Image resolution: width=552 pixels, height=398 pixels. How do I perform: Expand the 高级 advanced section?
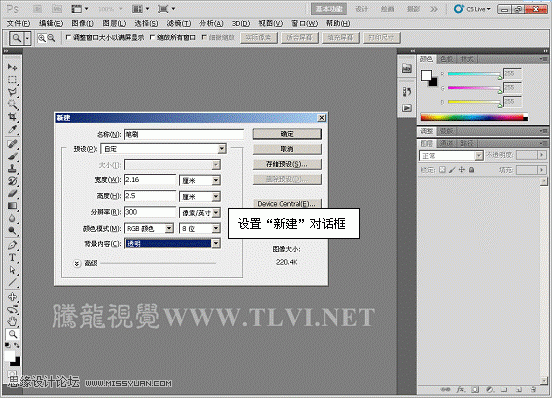click(77, 263)
